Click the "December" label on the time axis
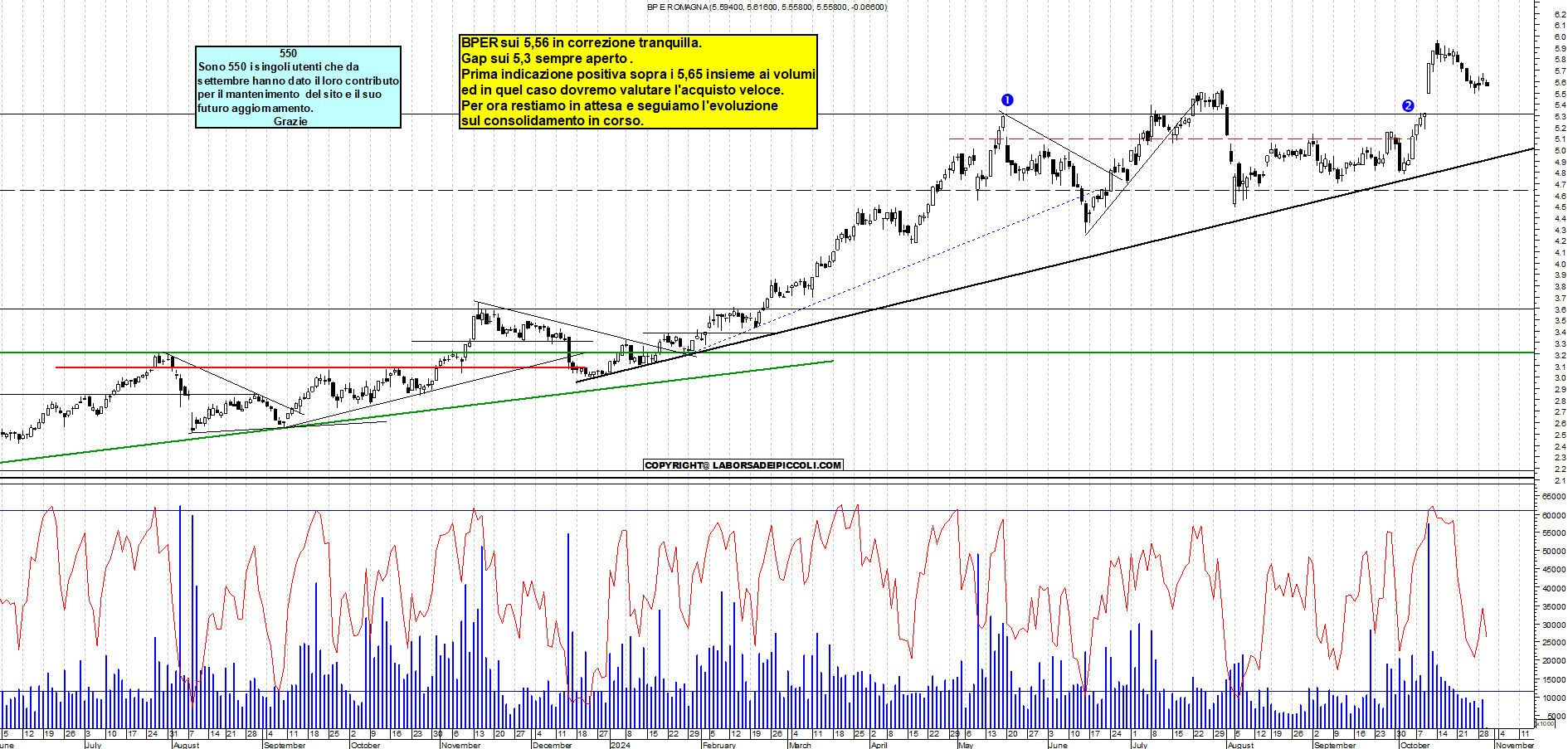1568x749 pixels. click(552, 745)
